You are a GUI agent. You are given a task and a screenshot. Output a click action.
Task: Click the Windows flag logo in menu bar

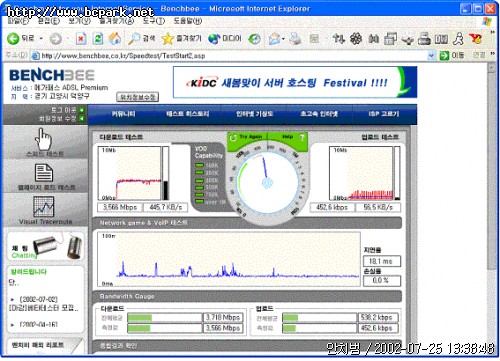click(x=487, y=21)
